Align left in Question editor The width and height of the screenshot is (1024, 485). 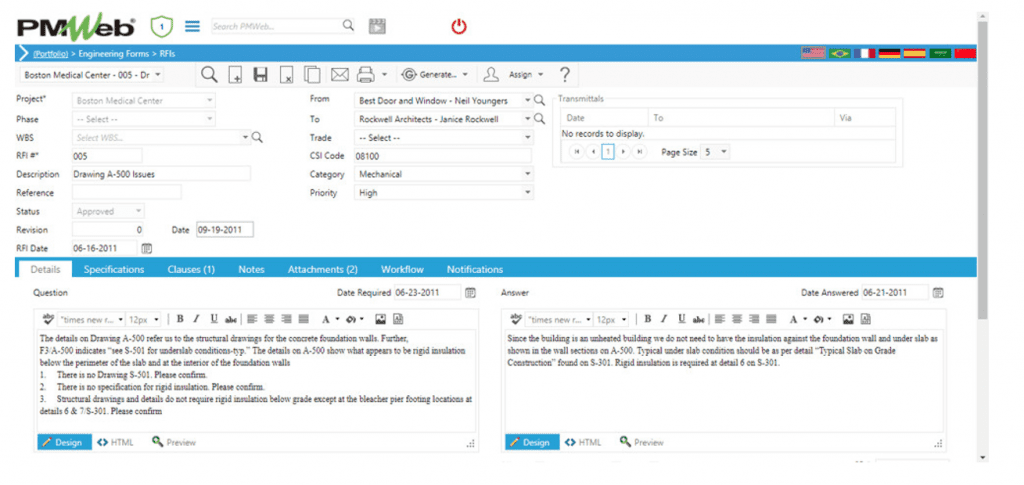pos(252,319)
